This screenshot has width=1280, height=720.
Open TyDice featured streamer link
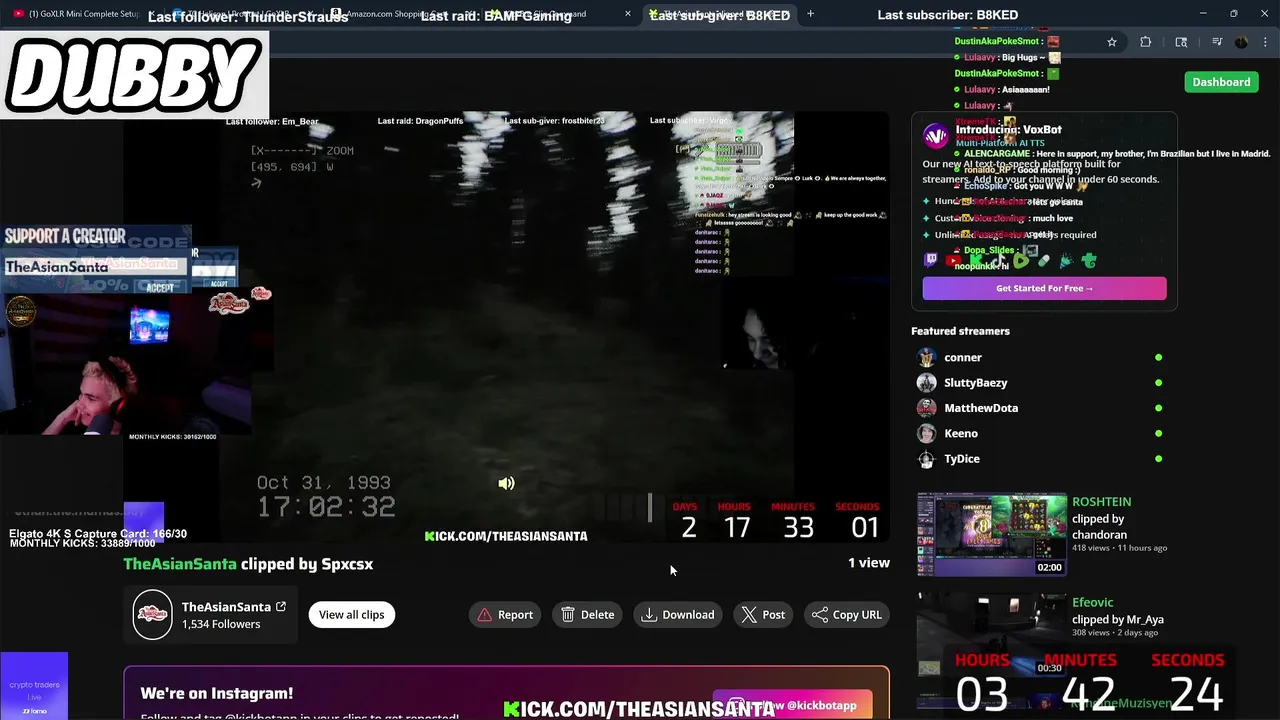[x=962, y=459]
